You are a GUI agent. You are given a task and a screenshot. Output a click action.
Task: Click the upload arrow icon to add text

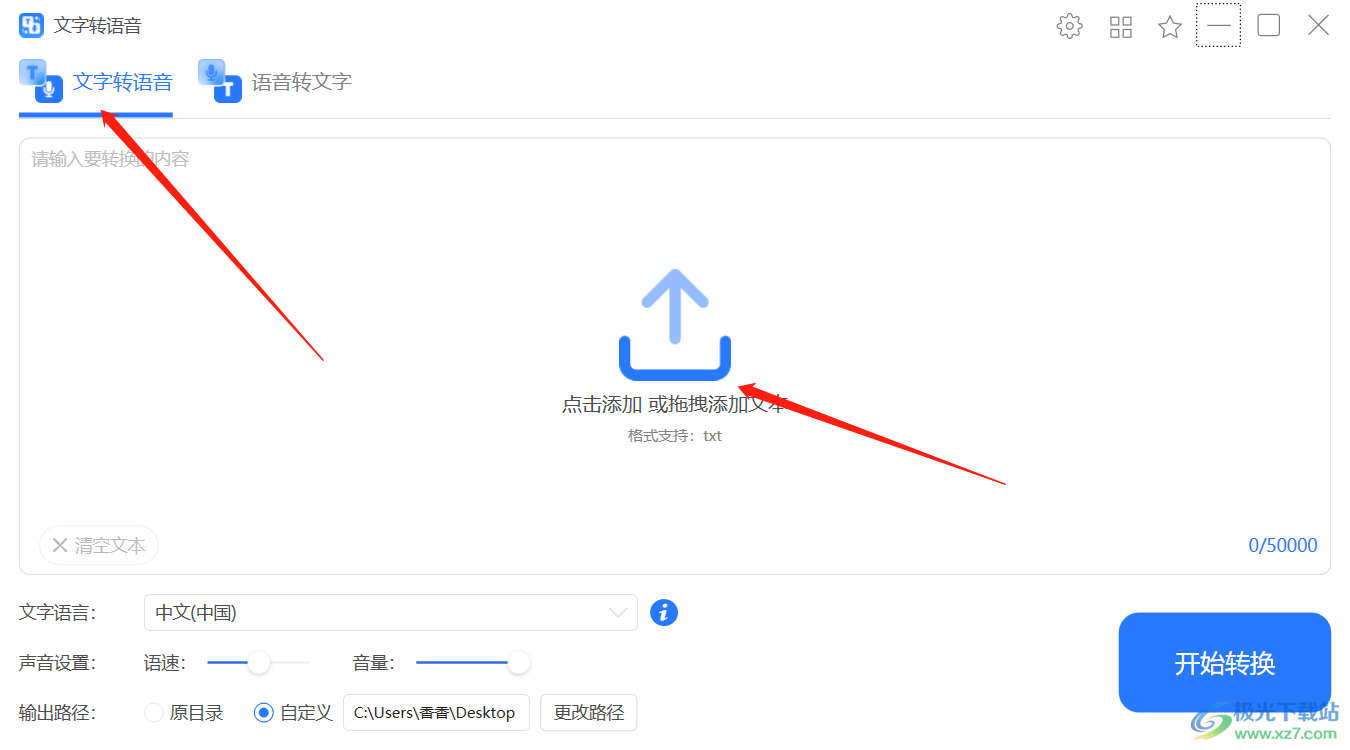[675, 324]
